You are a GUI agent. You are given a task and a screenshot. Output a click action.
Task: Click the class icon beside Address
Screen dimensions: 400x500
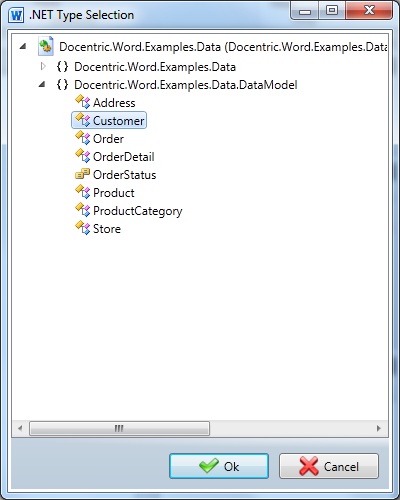pyautogui.click(x=83, y=102)
